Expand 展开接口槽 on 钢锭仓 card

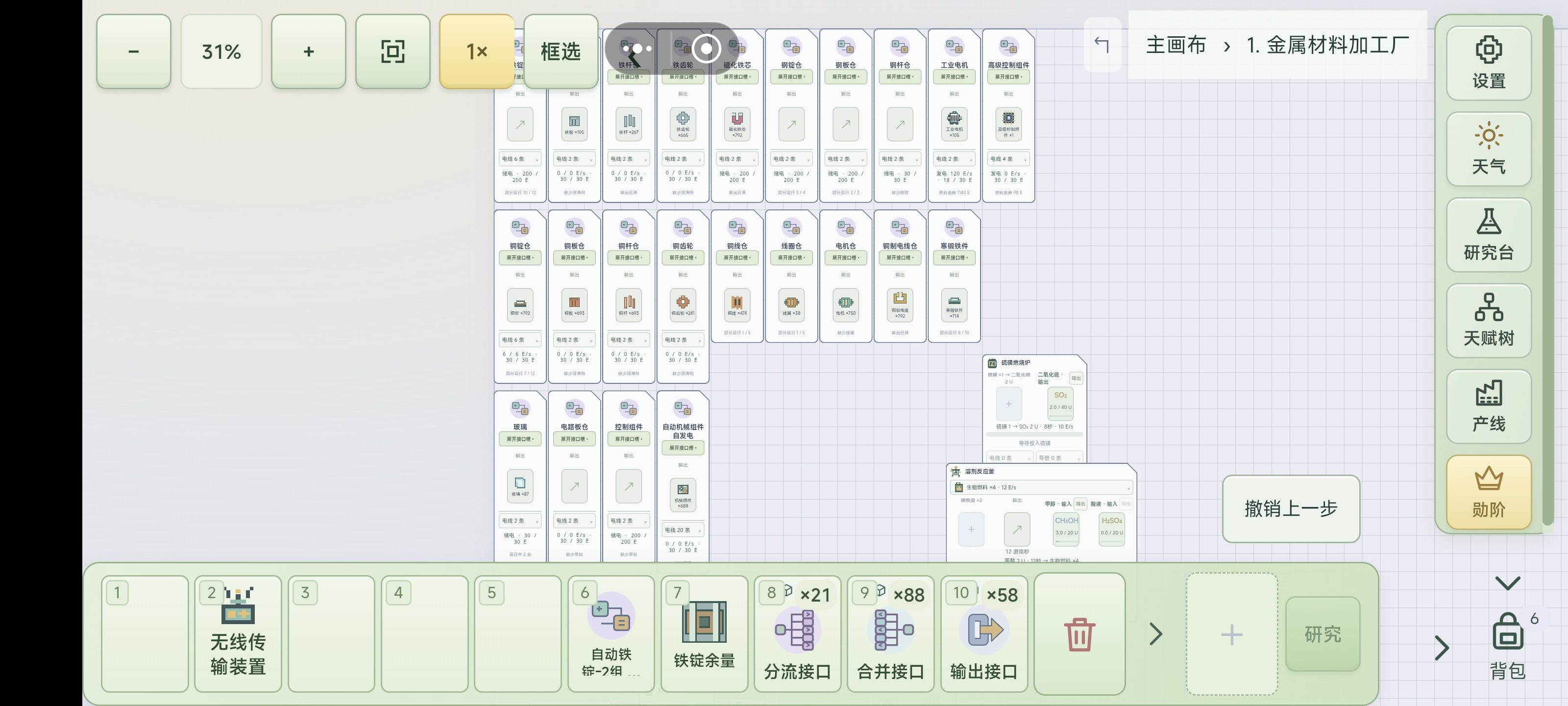click(791, 77)
